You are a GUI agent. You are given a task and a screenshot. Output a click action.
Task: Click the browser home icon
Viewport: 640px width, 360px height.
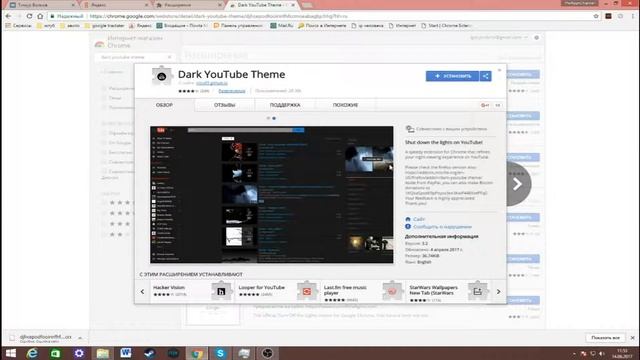(x=40, y=16)
